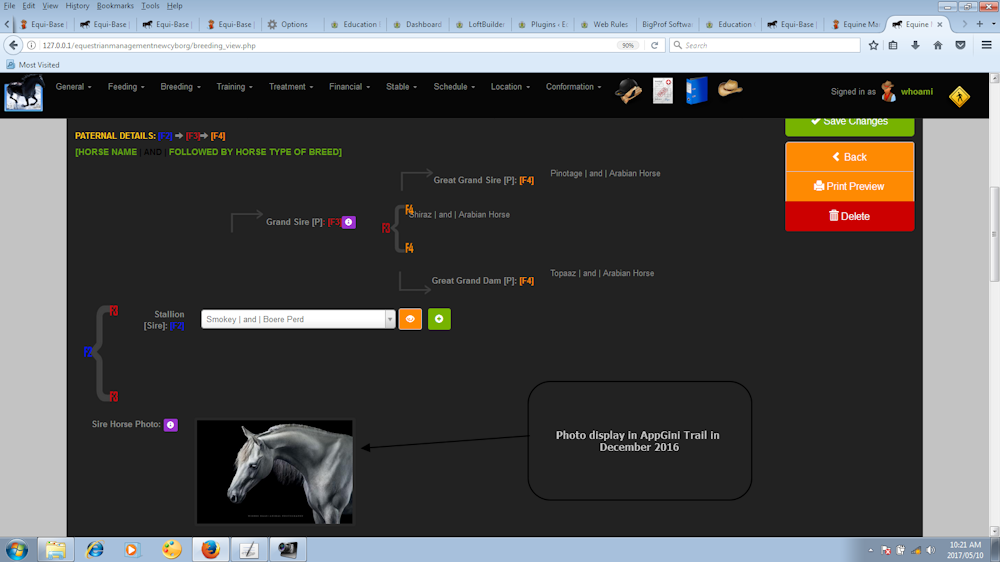Image resolution: width=1000 pixels, height=562 pixels.
Task: Open Most Visited bookmarks folder
Action: point(33,65)
